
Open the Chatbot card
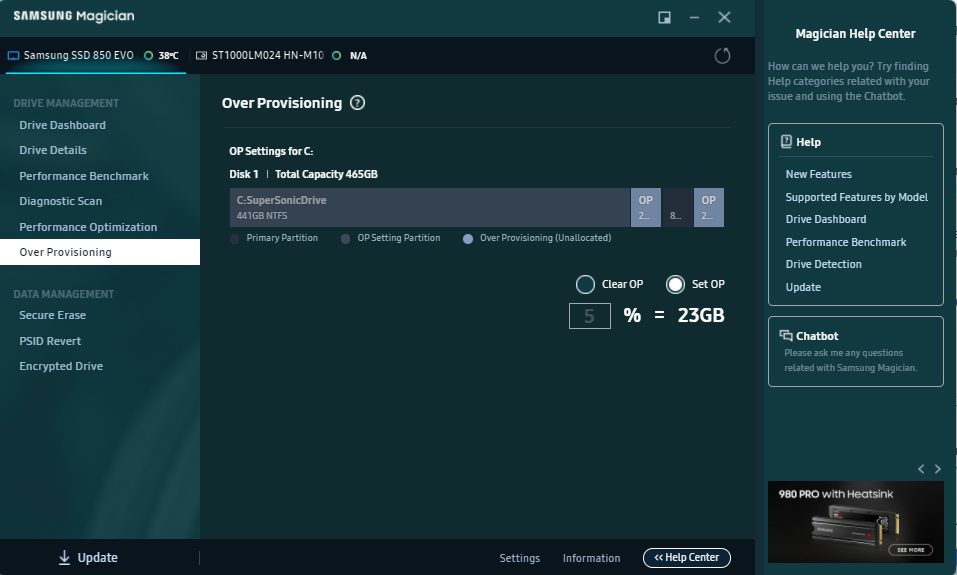click(x=856, y=352)
